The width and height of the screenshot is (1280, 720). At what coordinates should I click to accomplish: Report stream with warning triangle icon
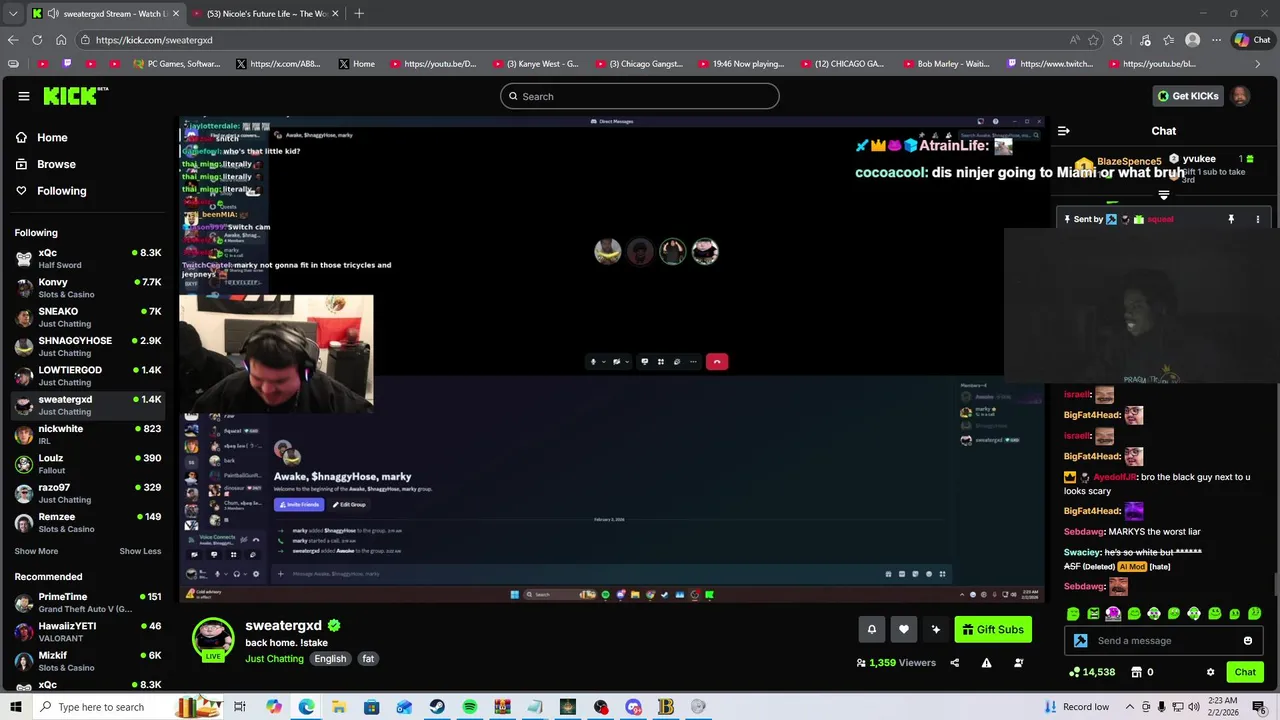[x=986, y=663]
